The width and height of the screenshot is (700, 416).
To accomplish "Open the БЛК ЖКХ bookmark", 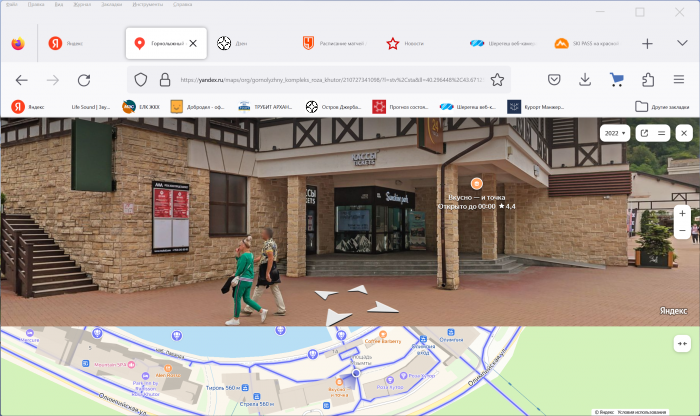I will [141, 107].
